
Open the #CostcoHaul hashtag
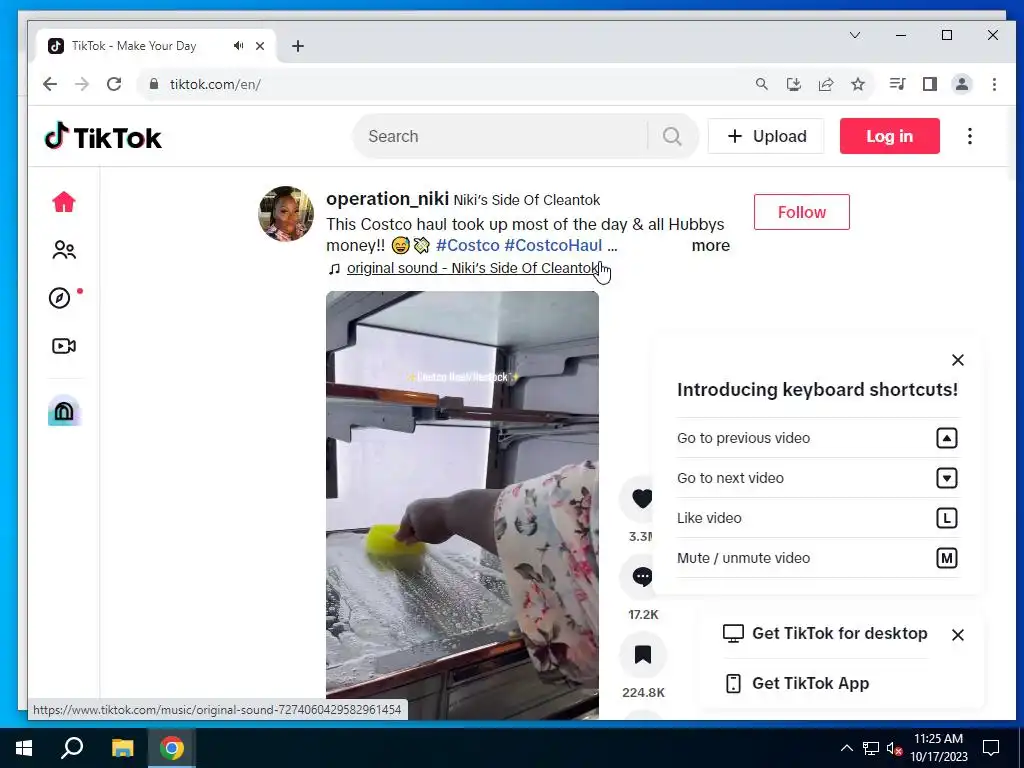(553, 246)
